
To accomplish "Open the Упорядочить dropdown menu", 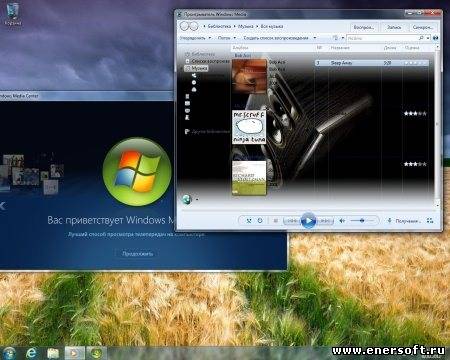I will click(x=195, y=38).
